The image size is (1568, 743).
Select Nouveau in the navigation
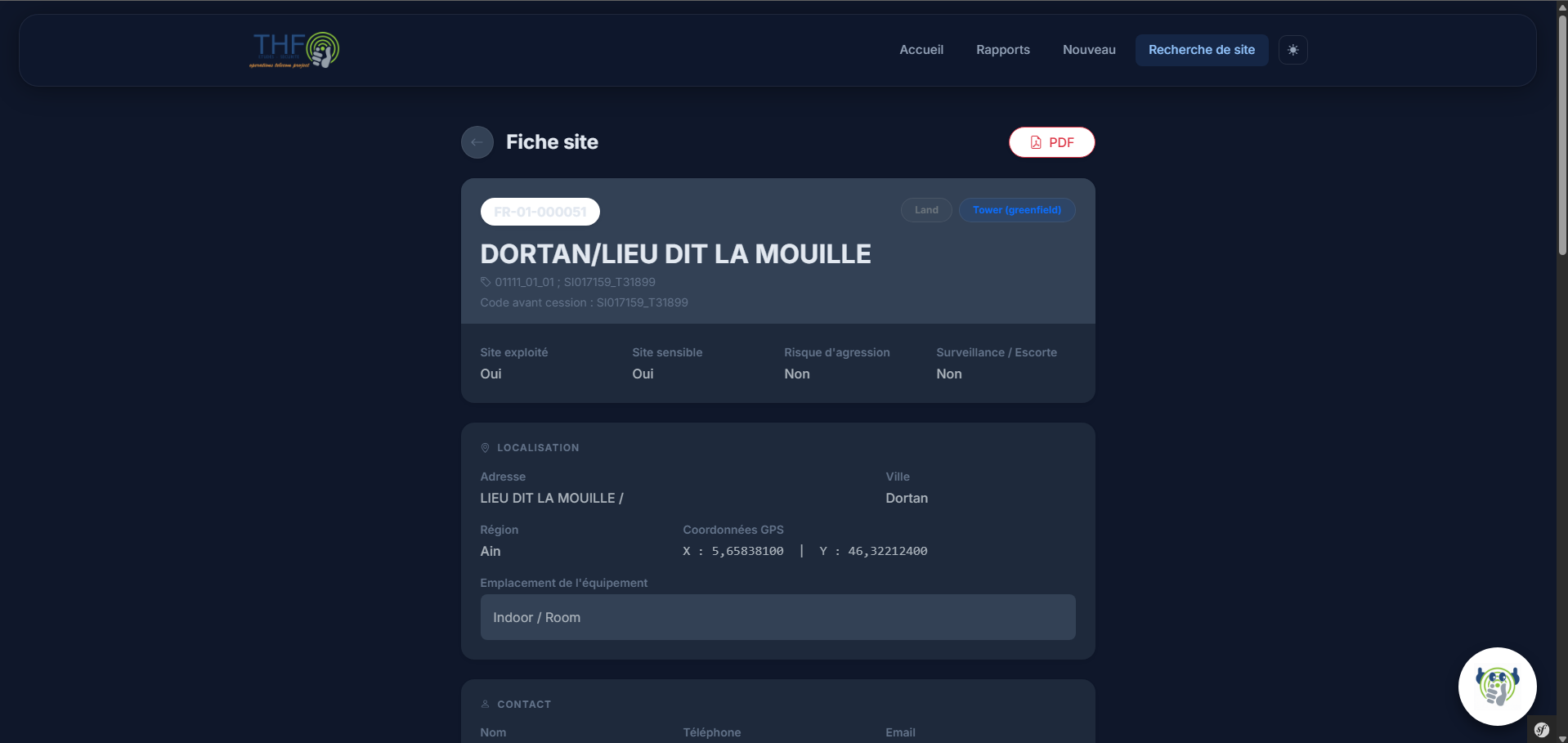click(x=1089, y=50)
